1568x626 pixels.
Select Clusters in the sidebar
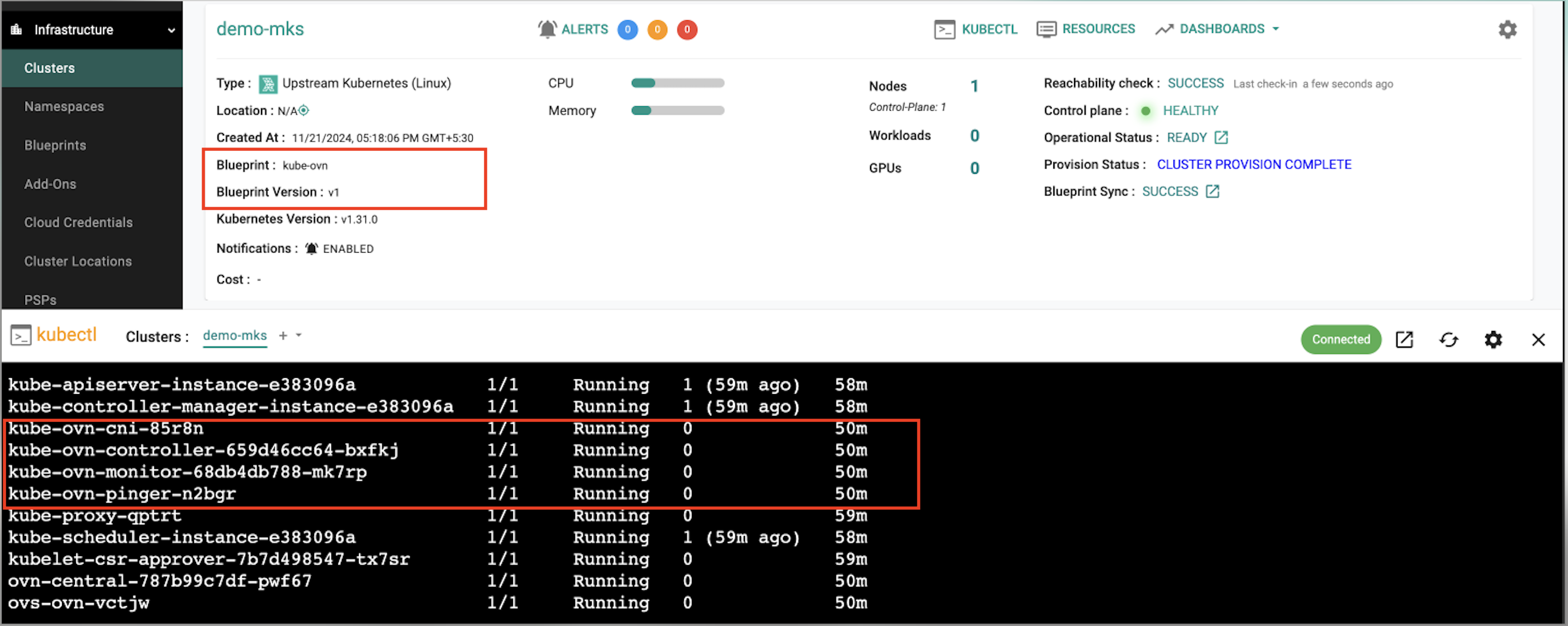[92, 68]
